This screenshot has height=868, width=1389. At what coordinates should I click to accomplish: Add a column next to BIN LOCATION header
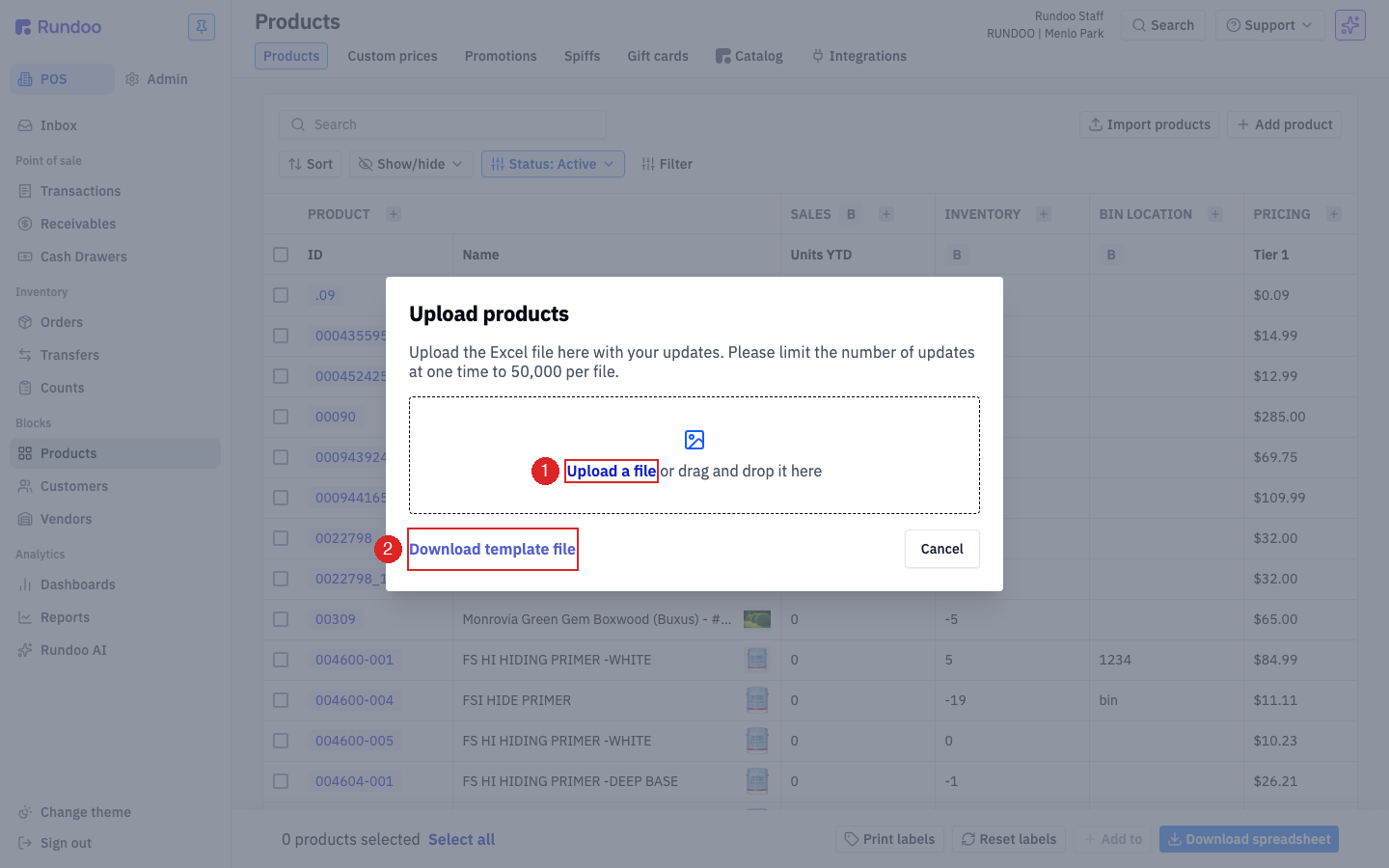(x=1215, y=214)
